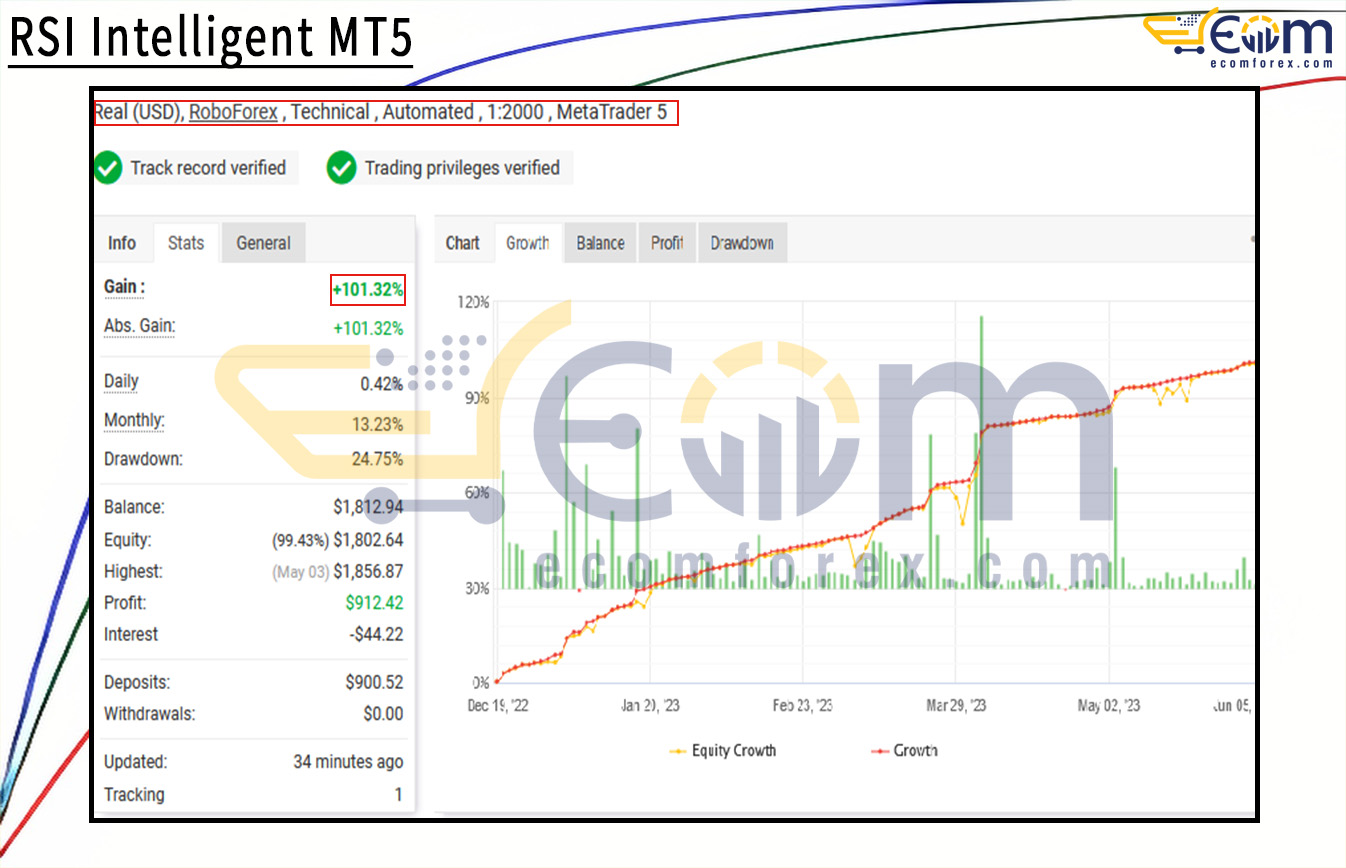Click the underlined Daily stat label
Screen dimensions: 1346x868
click(x=121, y=381)
